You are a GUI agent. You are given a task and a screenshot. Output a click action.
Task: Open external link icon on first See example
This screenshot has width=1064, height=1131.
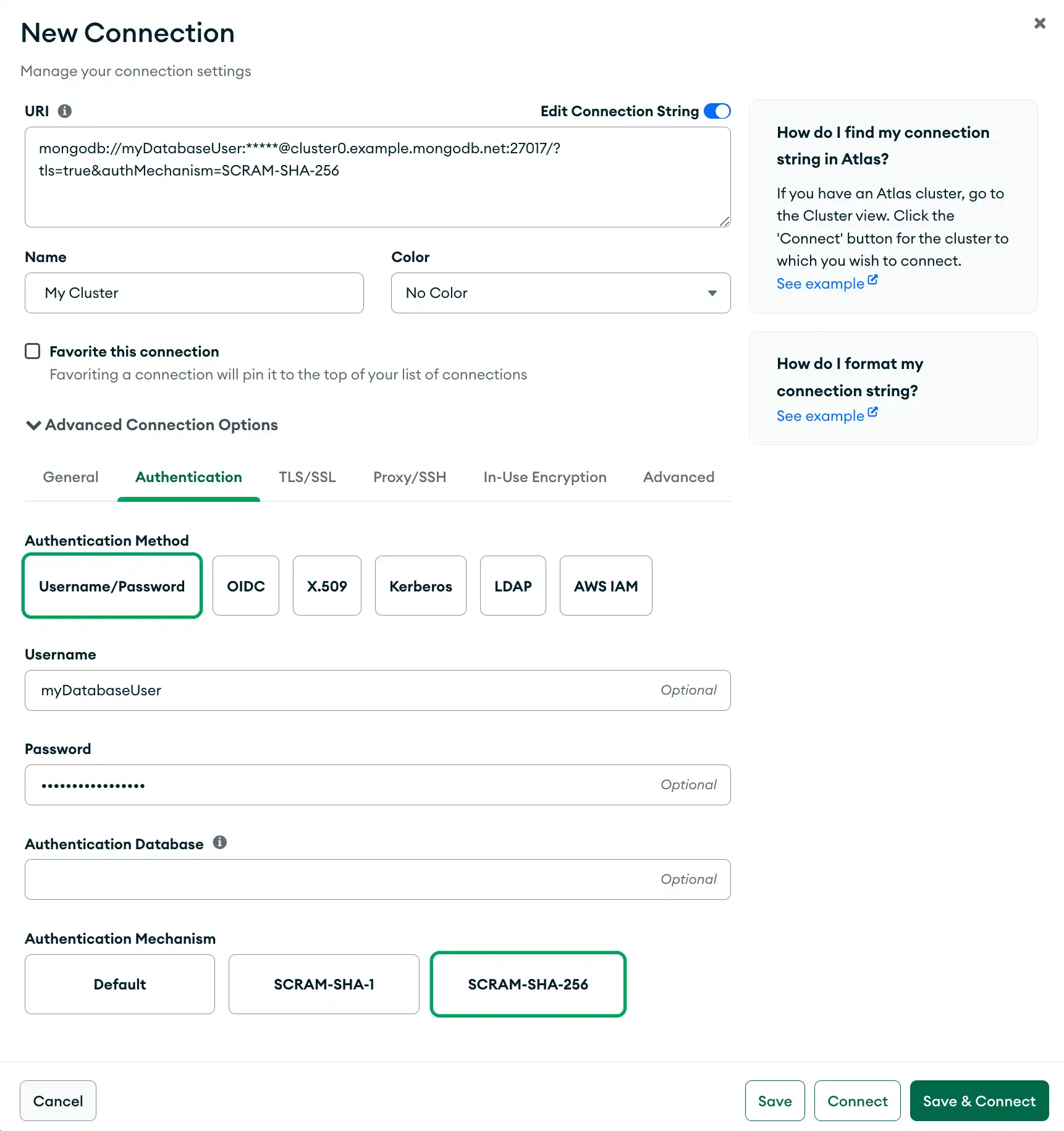pos(872,279)
